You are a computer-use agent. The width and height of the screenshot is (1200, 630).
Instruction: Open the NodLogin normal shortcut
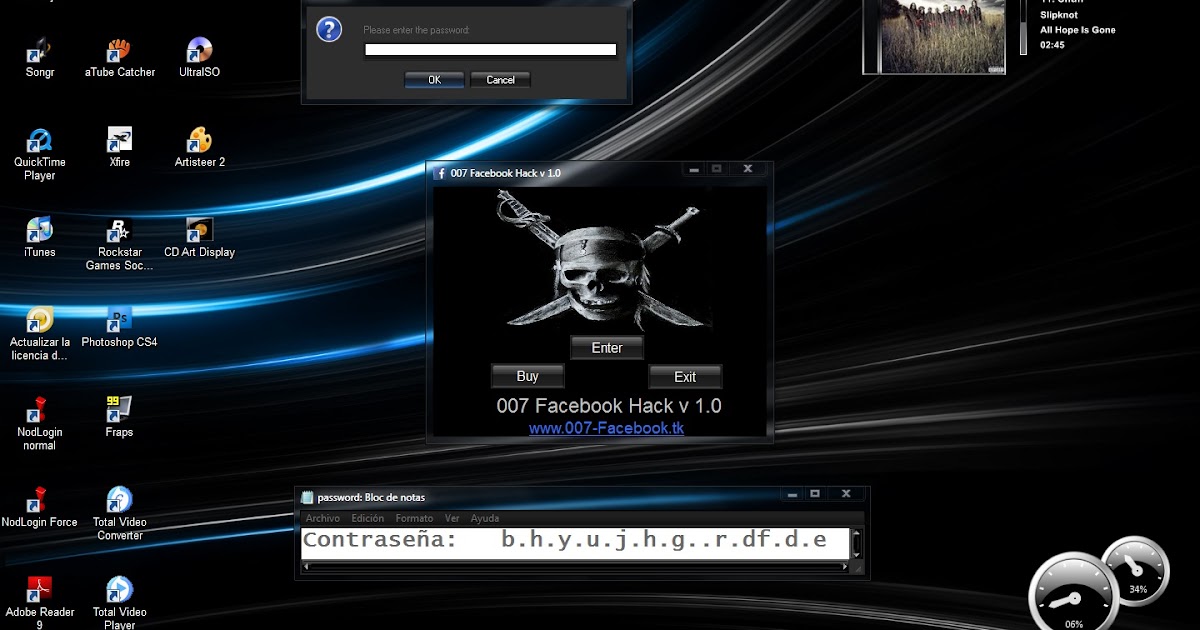point(40,424)
